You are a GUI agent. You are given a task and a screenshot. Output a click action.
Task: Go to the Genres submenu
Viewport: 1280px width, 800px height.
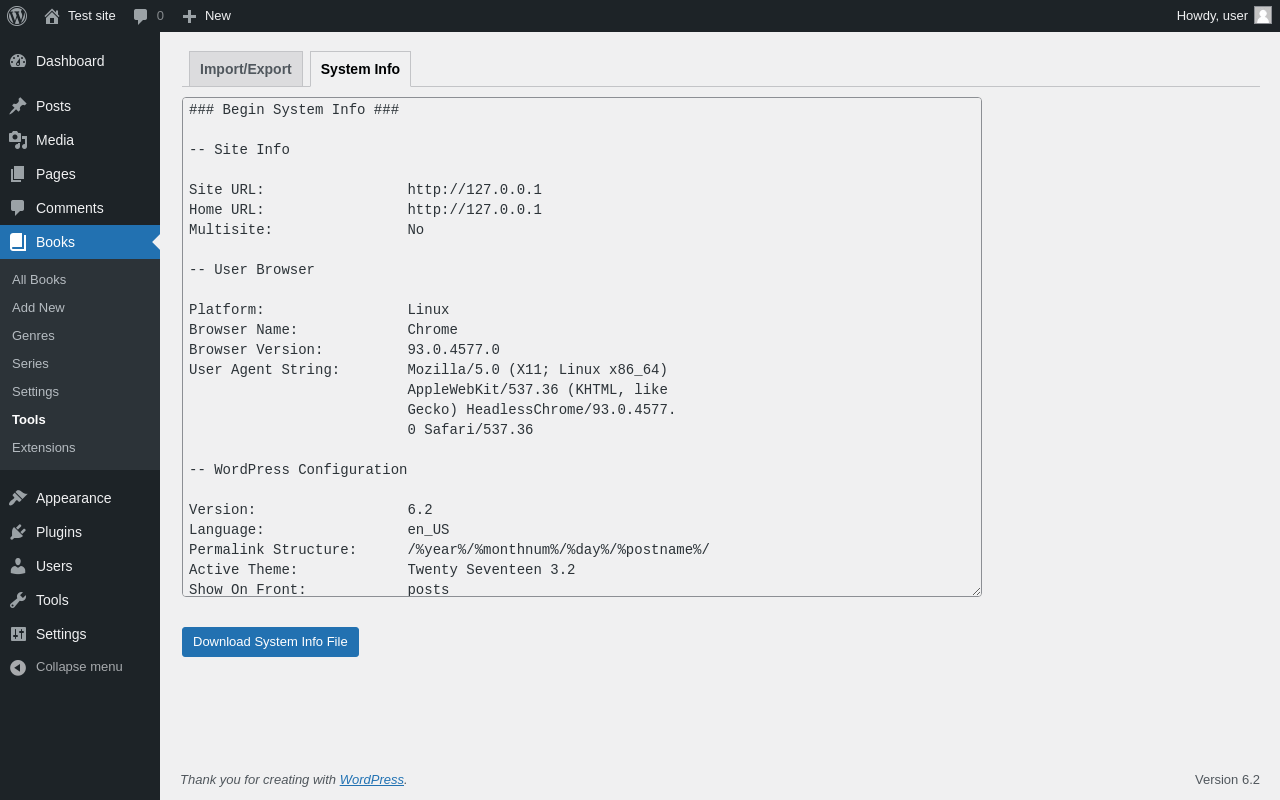[x=33, y=335]
